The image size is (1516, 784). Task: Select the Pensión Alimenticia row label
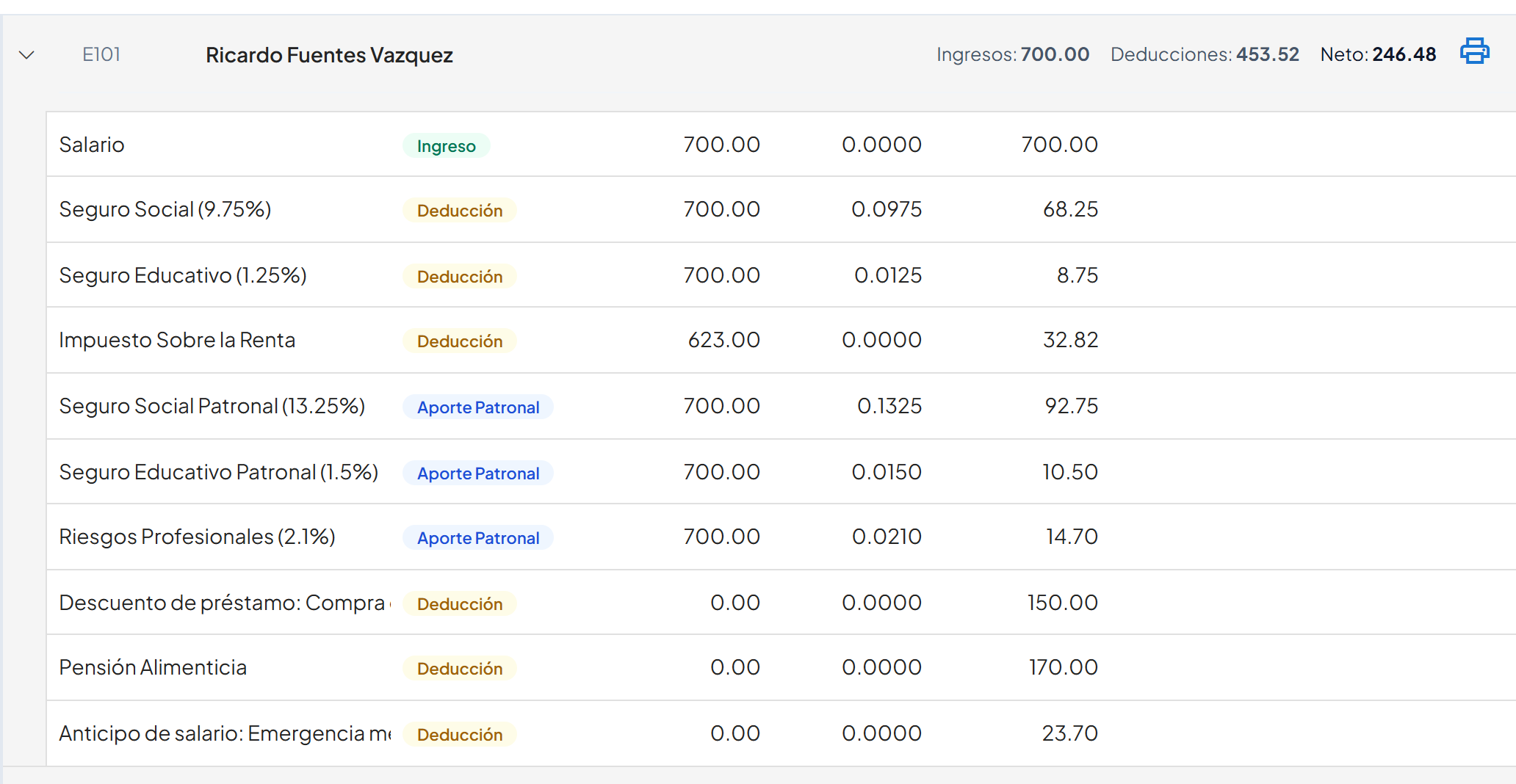[x=153, y=667]
